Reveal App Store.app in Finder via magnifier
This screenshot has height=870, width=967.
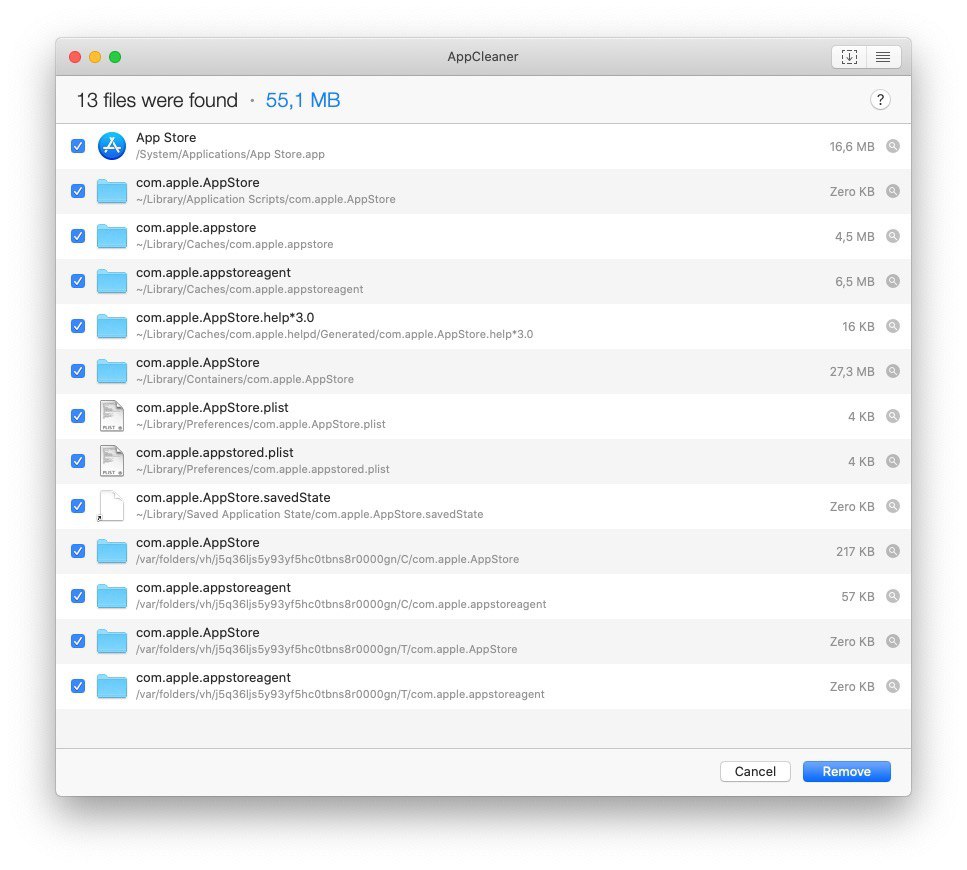click(x=892, y=146)
